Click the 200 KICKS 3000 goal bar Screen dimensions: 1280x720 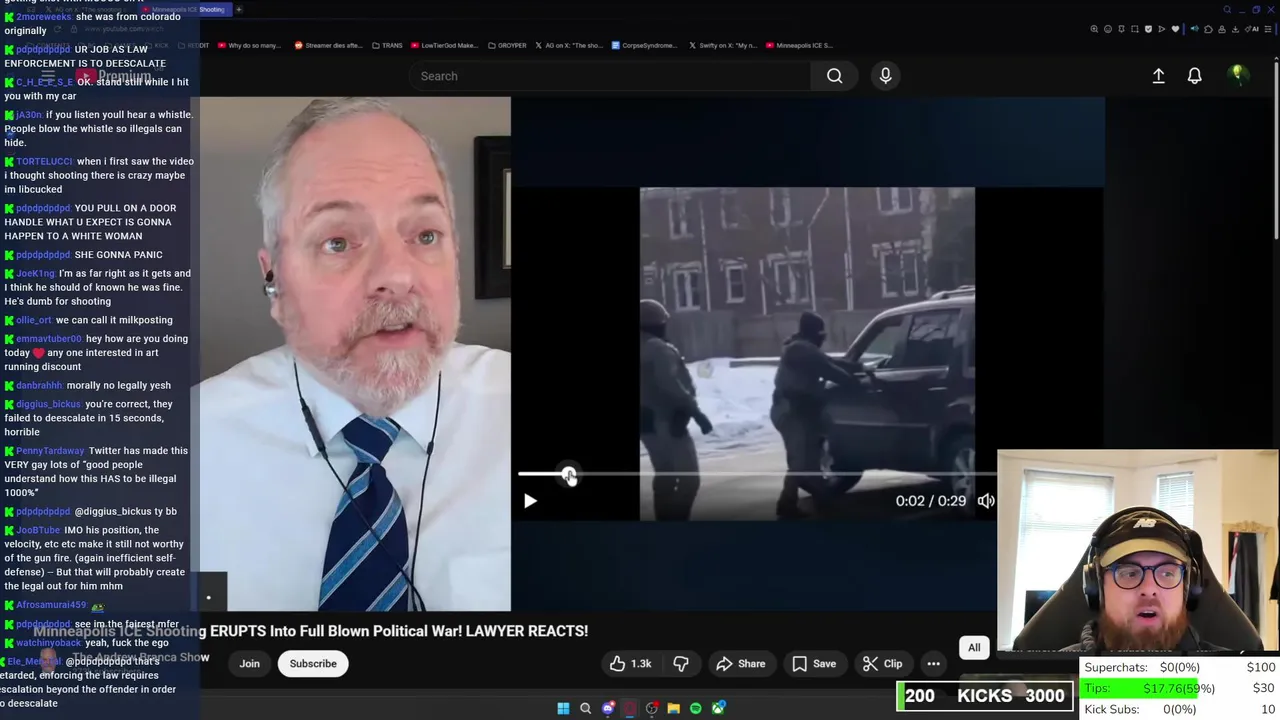click(x=985, y=696)
